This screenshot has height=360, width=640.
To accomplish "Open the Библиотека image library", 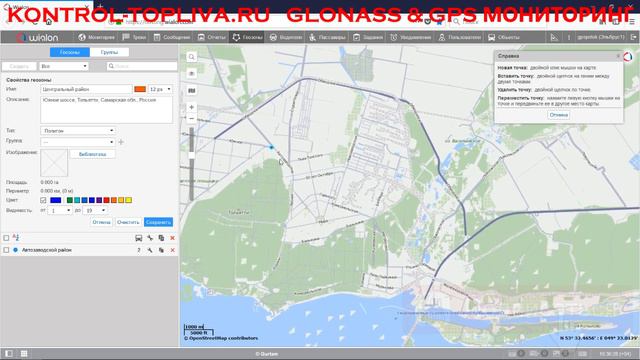I will pyautogui.click(x=93, y=154).
